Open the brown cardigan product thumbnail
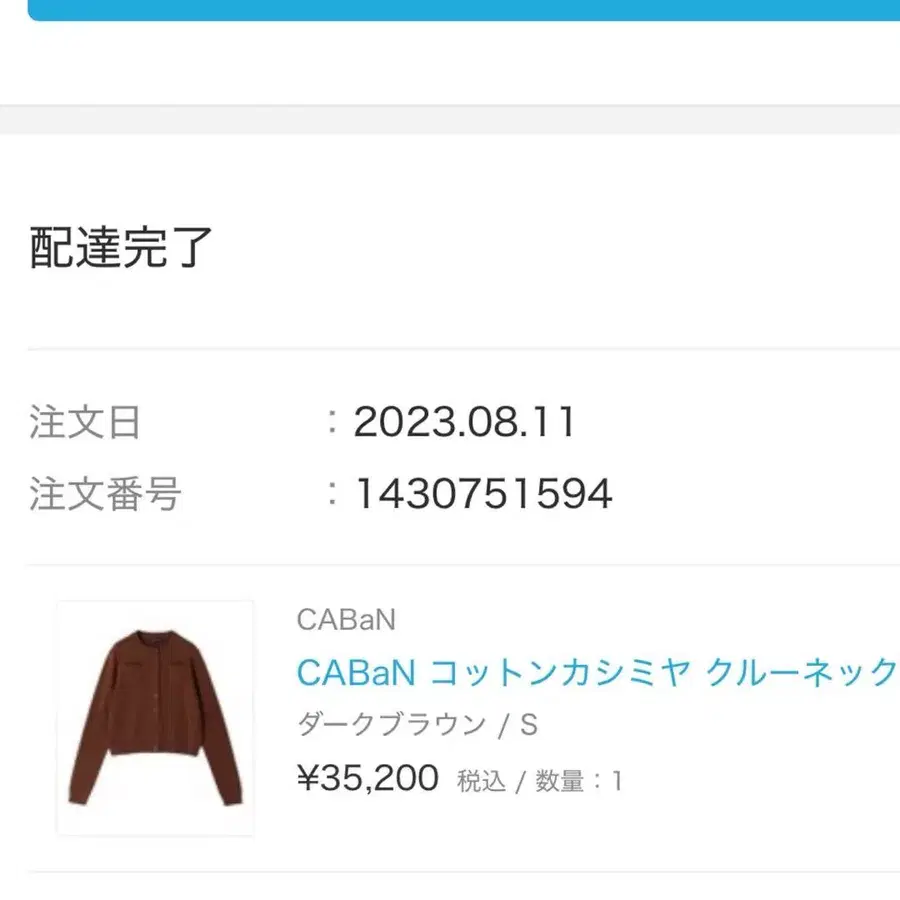Viewport: 900px width, 900px height. [x=155, y=717]
